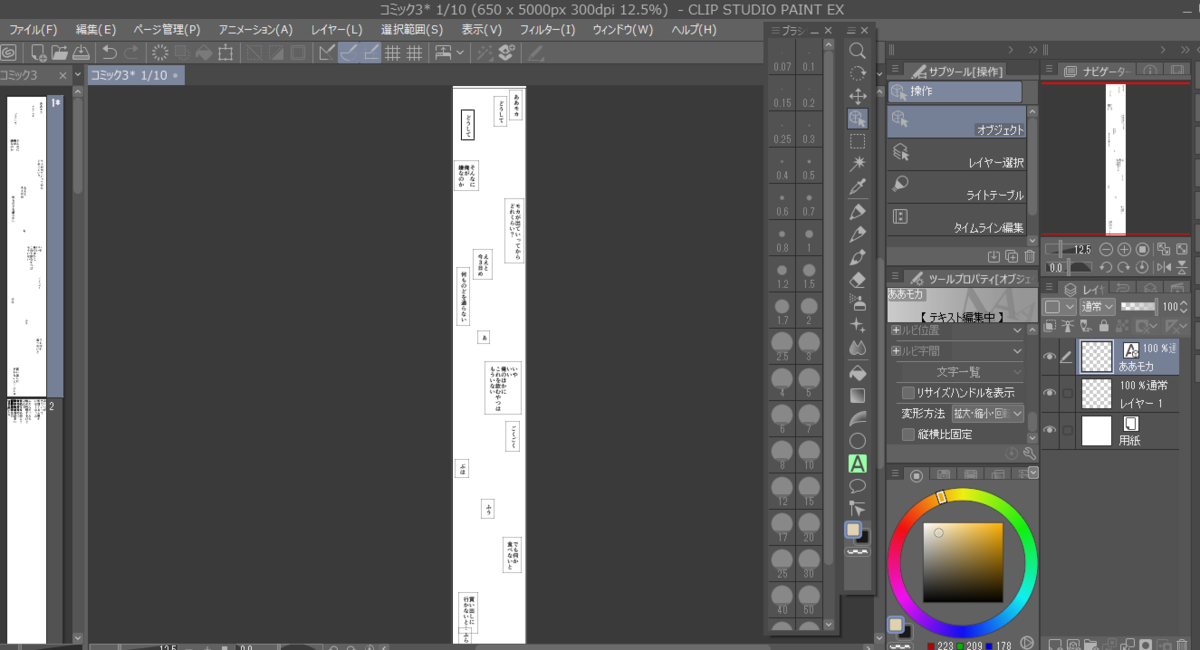Screen dimensions: 1200x650
Task: Select オブジェクト sub tool
Action: pos(957,121)
